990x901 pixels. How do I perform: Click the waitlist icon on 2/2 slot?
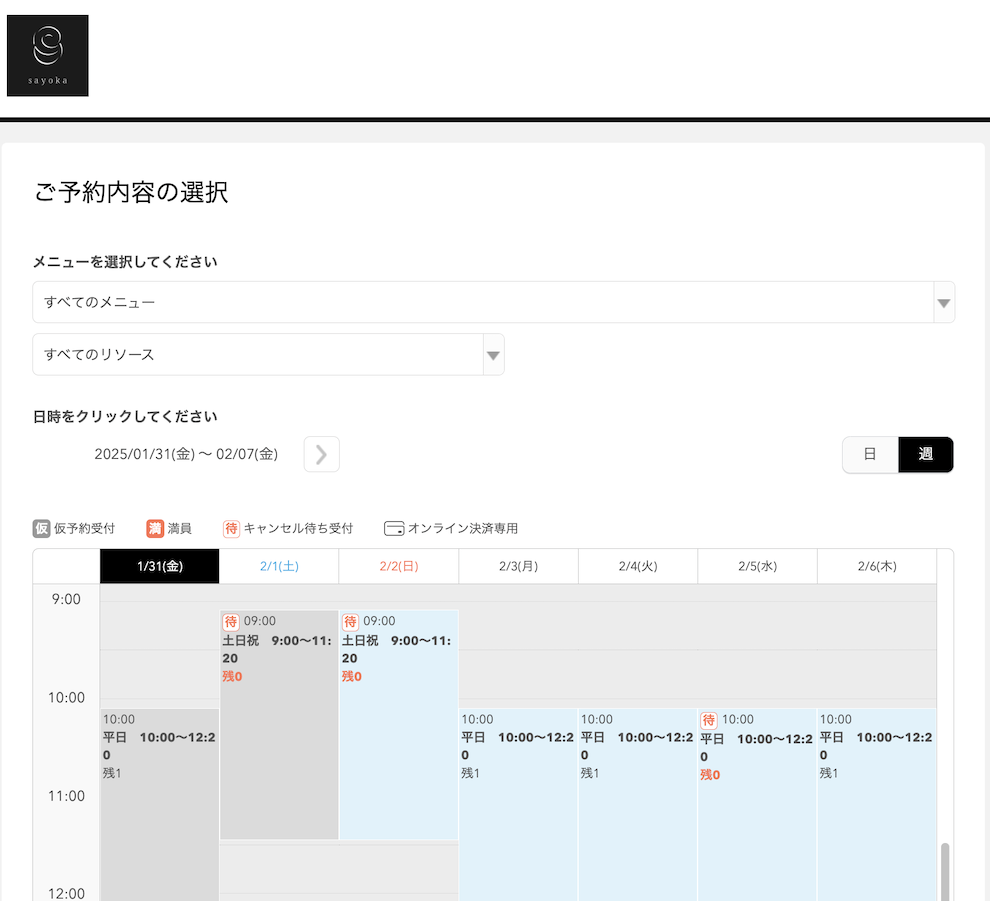pos(350,621)
